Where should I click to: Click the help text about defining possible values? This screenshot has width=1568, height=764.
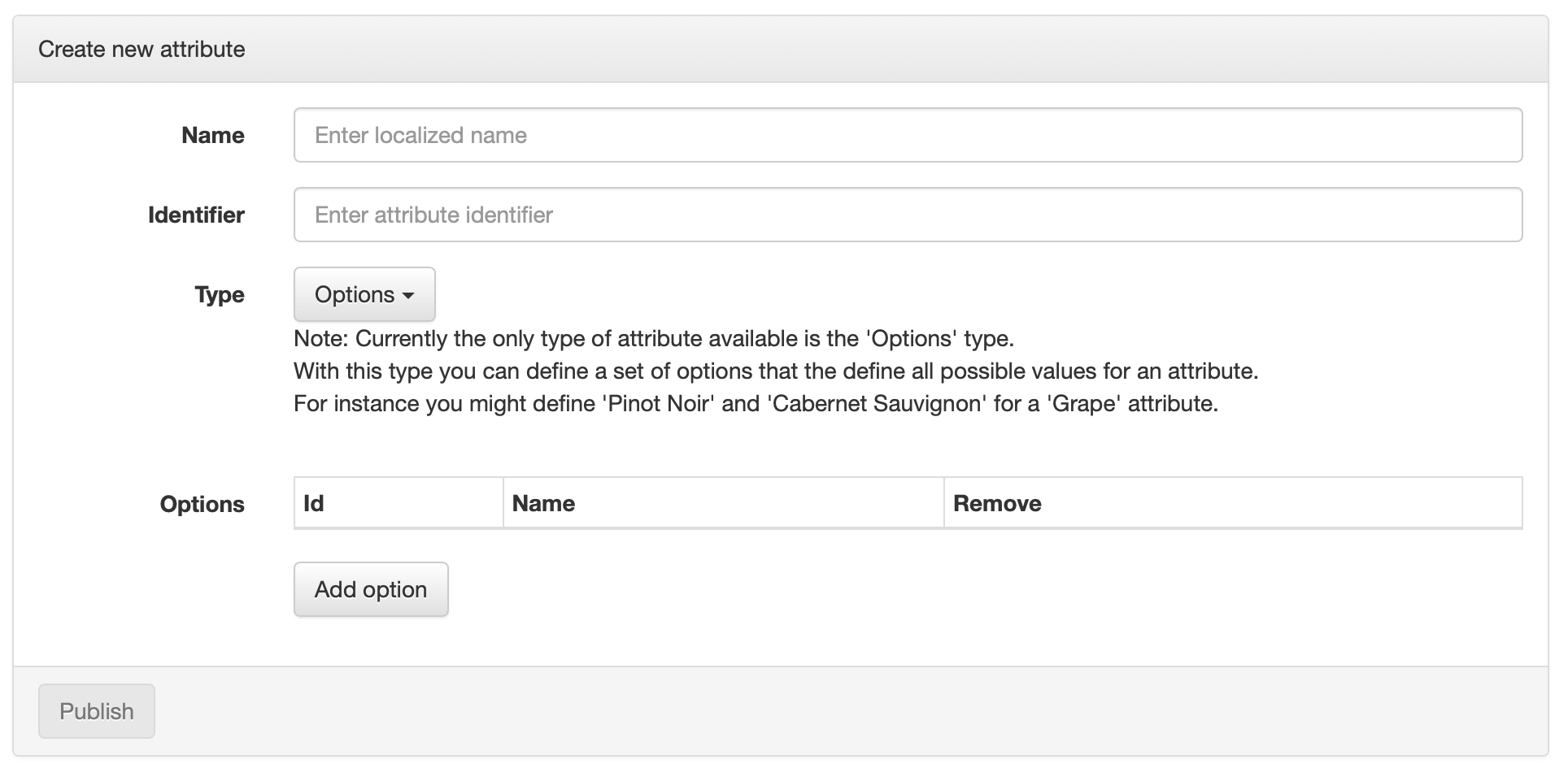[775, 371]
